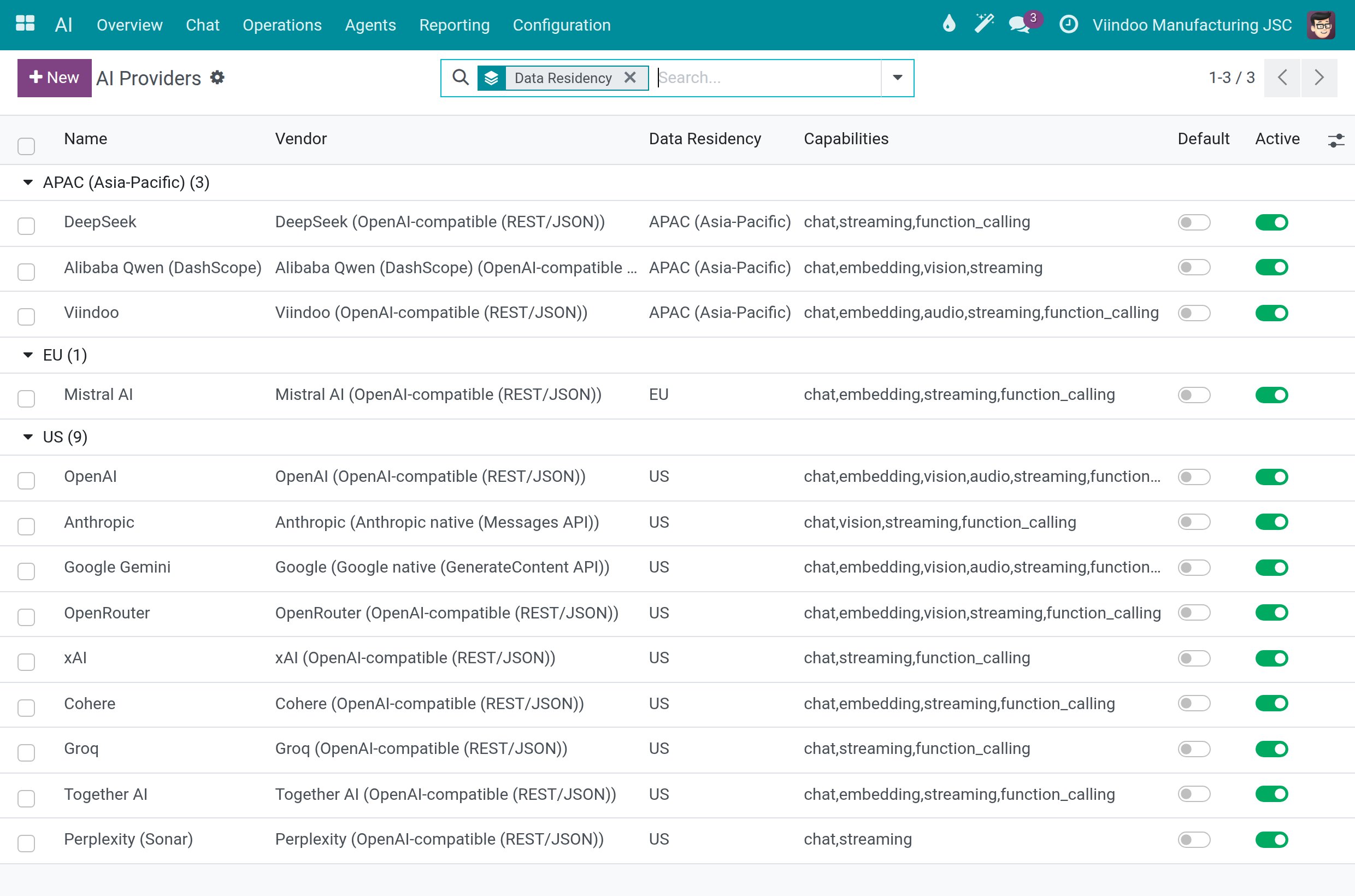Viewport: 1355px width, 896px height.
Task: Select all records checkbox in header
Action: (x=26, y=146)
